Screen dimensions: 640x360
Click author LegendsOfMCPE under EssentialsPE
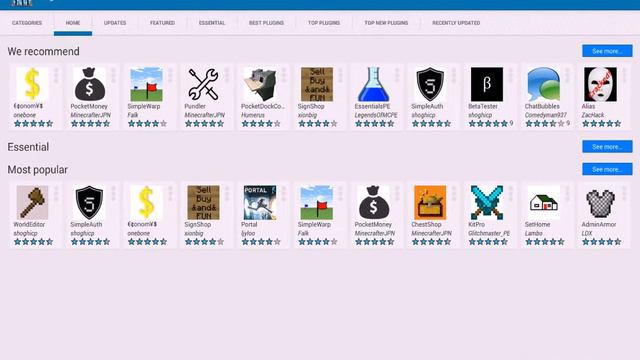tap(376, 115)
